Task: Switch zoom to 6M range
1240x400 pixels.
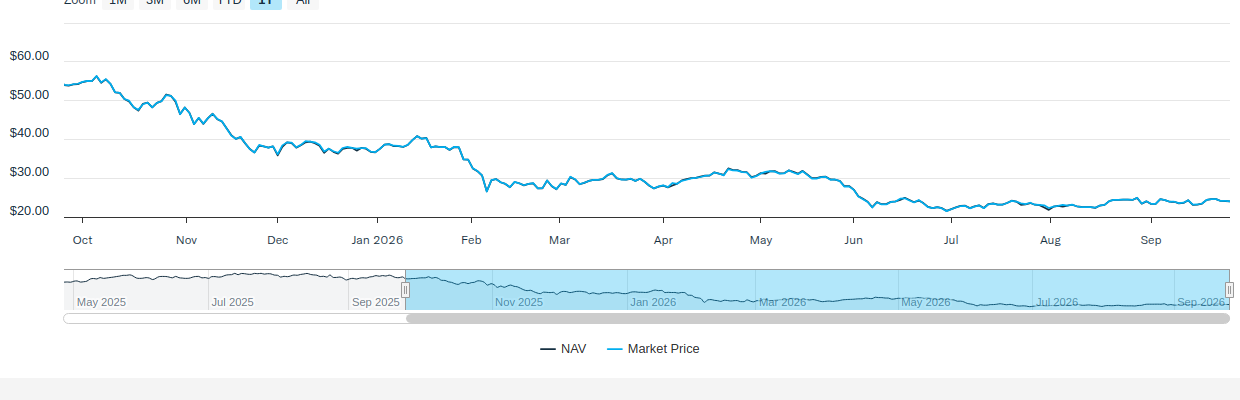Action: click(x=192, y=3)
